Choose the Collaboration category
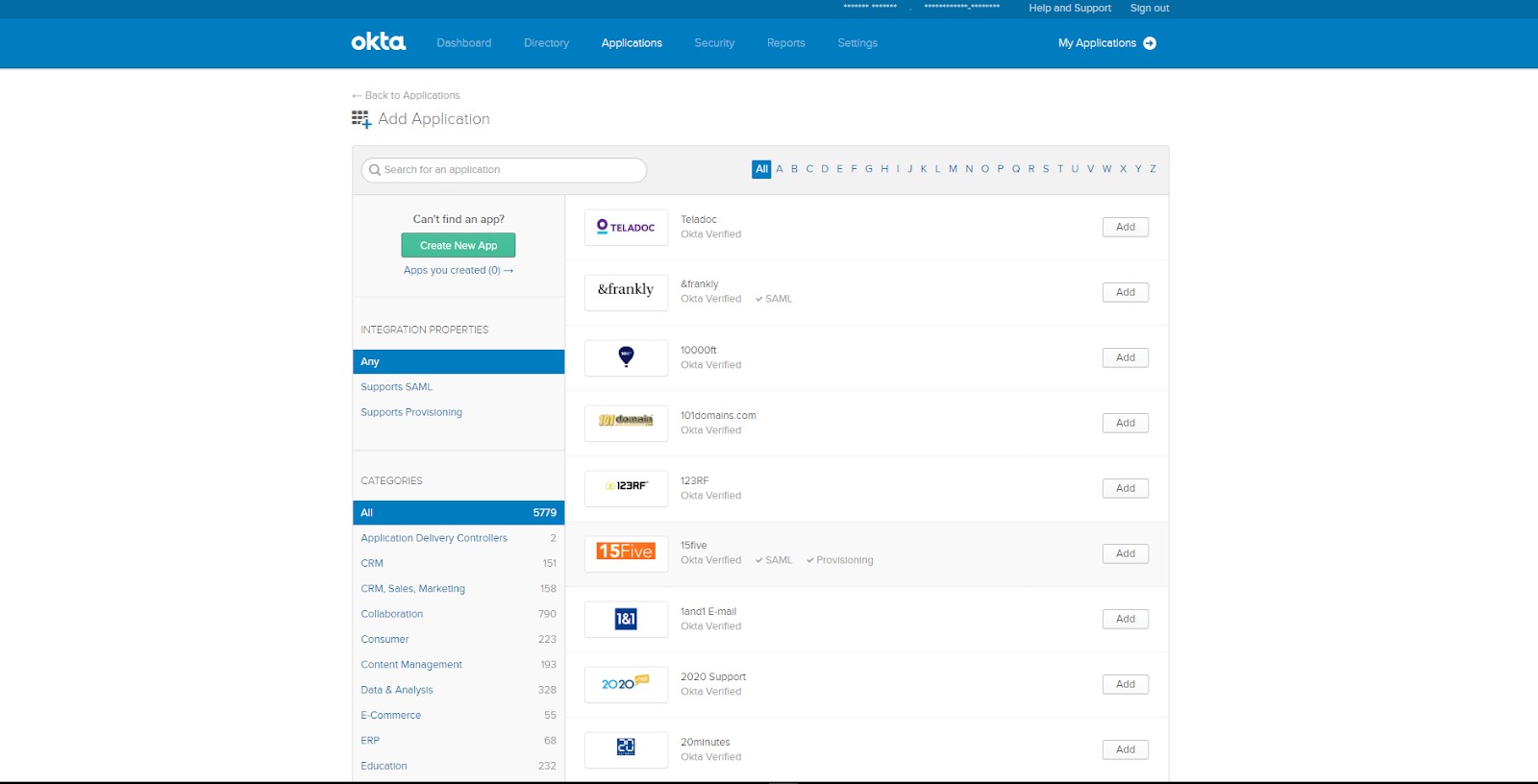The height and width of the screenshot is (784, 1538). (392, 614)
